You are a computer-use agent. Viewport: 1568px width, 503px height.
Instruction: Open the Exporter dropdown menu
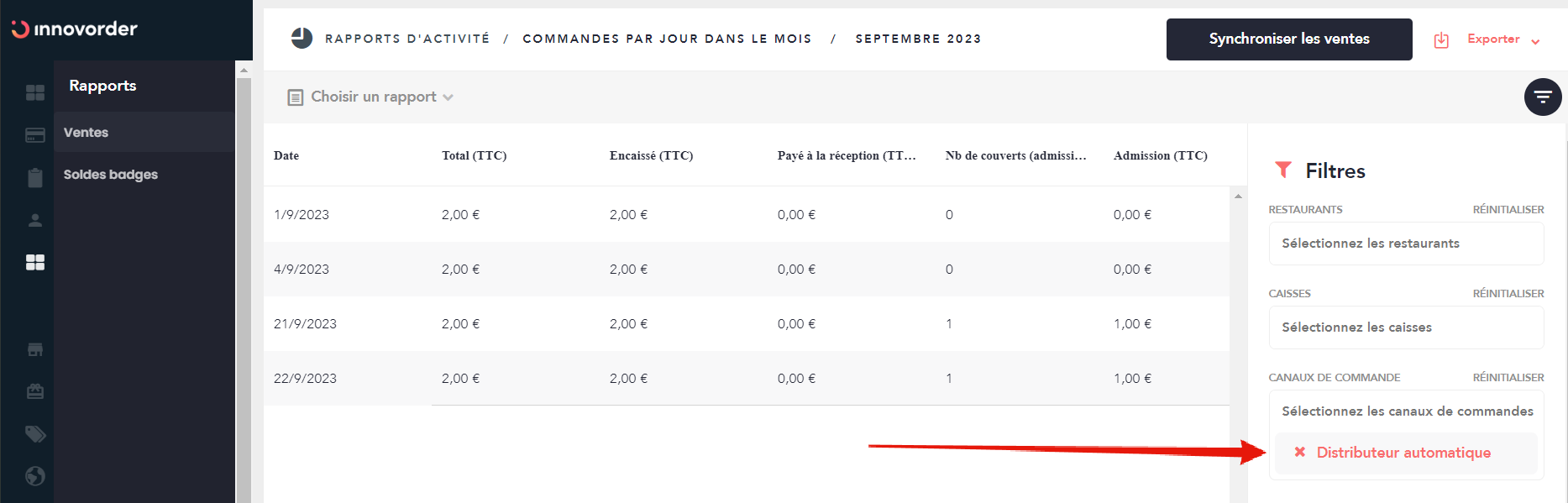(x=1492, y=39)
